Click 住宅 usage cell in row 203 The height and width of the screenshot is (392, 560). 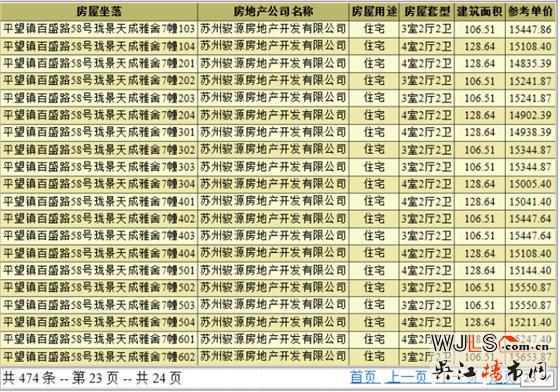[374, 98]
